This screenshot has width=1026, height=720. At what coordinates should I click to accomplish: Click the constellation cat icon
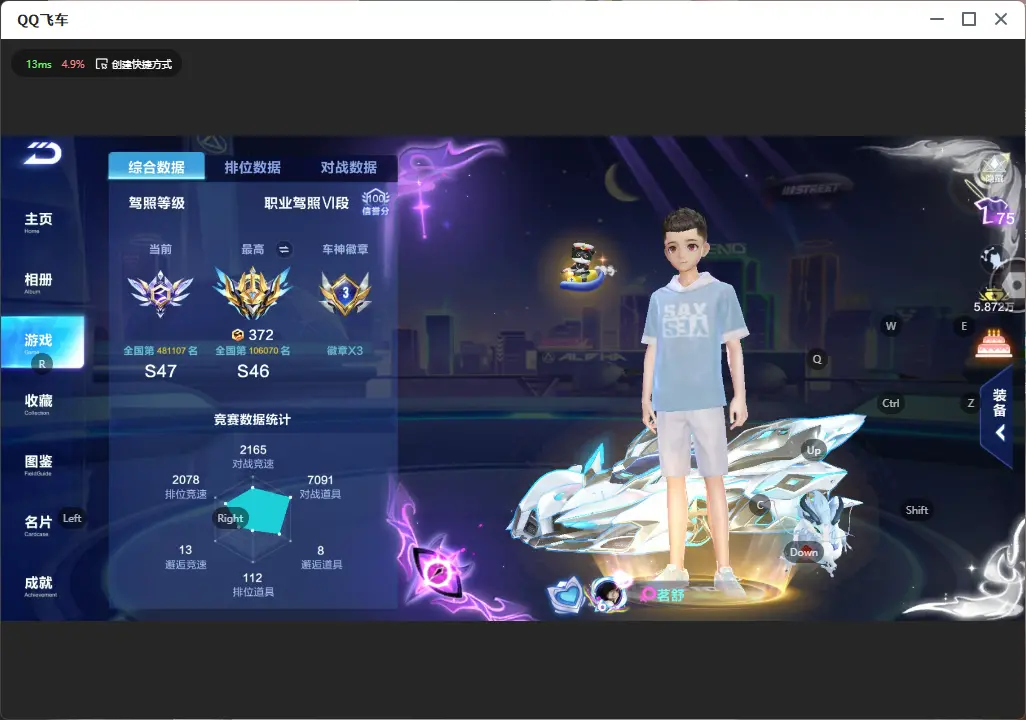(x=993, y=258)
